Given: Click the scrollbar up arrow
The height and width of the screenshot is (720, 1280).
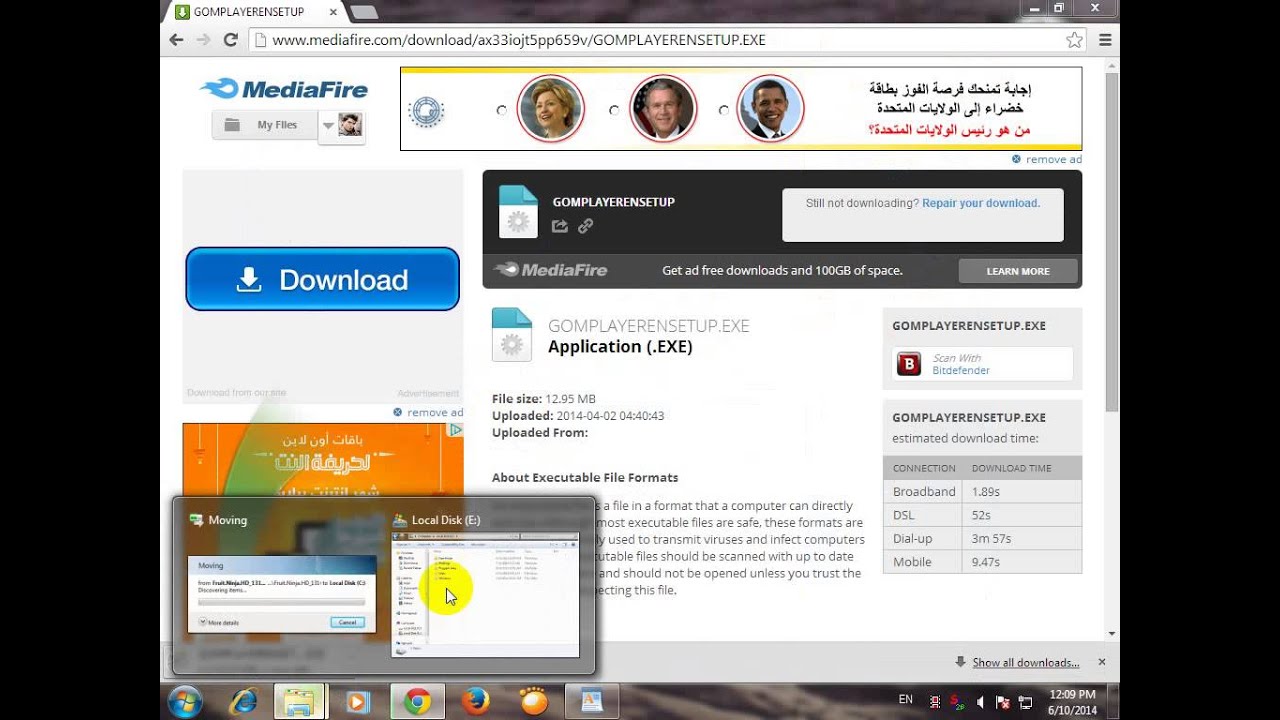Looking at the screenshot, I should (1112, 64).
